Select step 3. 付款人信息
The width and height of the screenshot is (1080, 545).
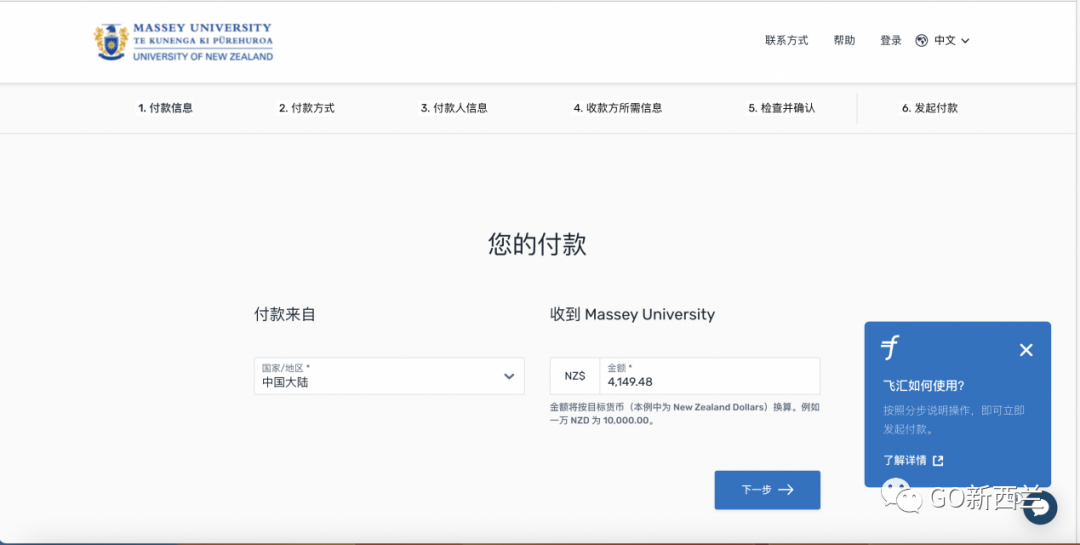tap(454, 108)
